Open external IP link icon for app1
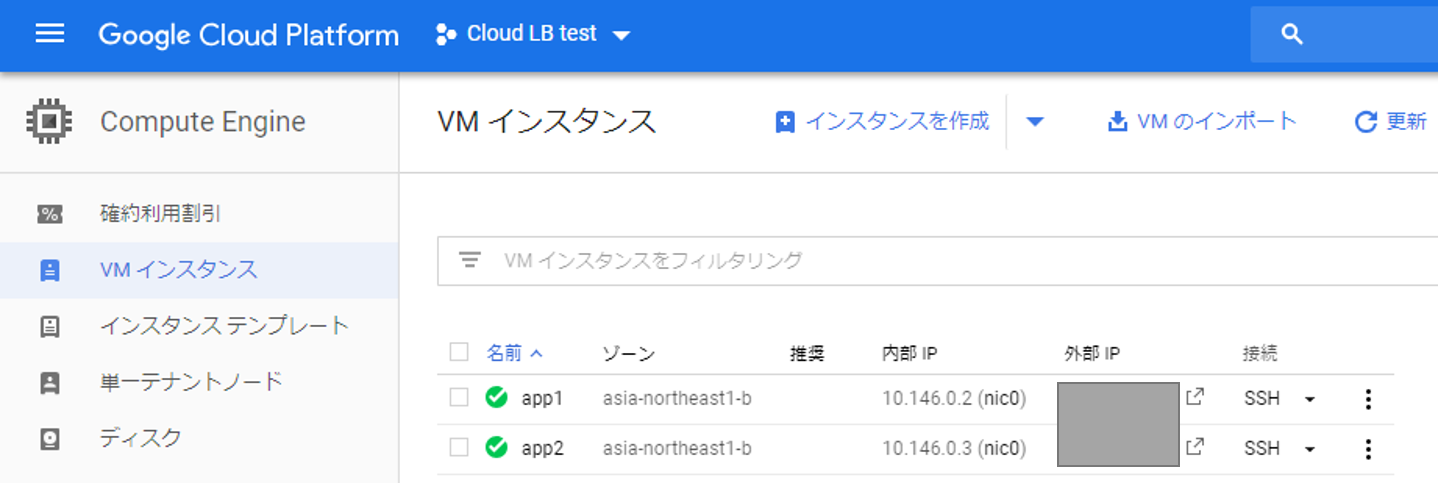This screenshot has width=1438, height=483. pos(1194,397)
